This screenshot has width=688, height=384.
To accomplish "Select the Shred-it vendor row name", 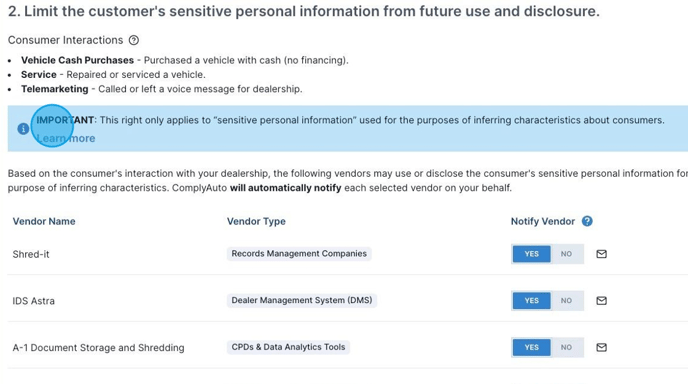I will tap(31, 254).
